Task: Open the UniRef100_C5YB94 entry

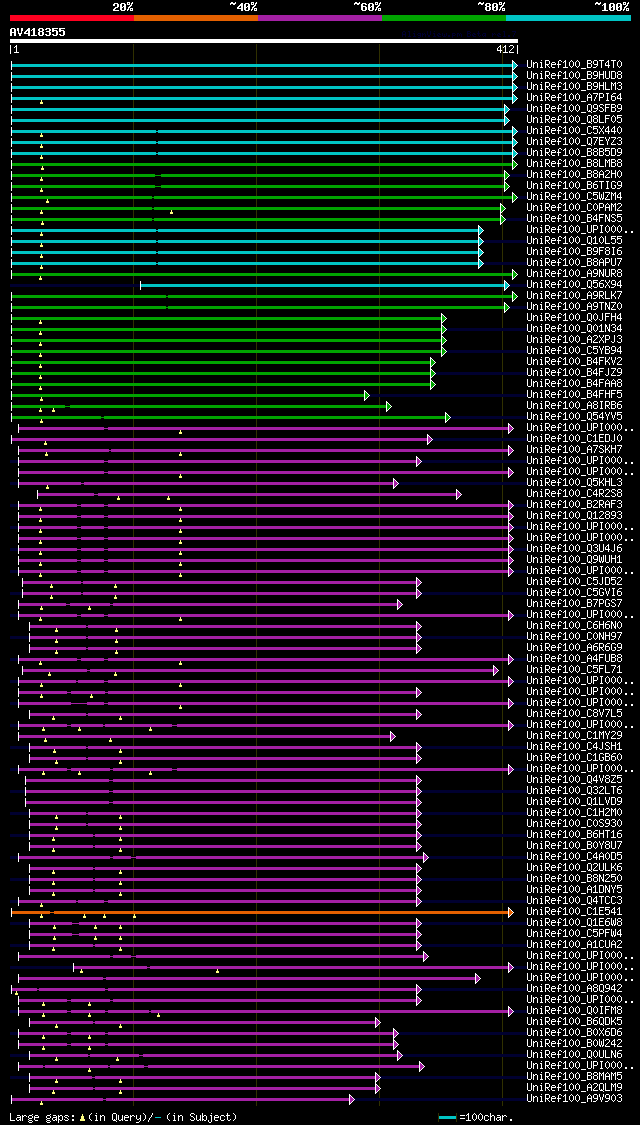Action: [574, 350]
